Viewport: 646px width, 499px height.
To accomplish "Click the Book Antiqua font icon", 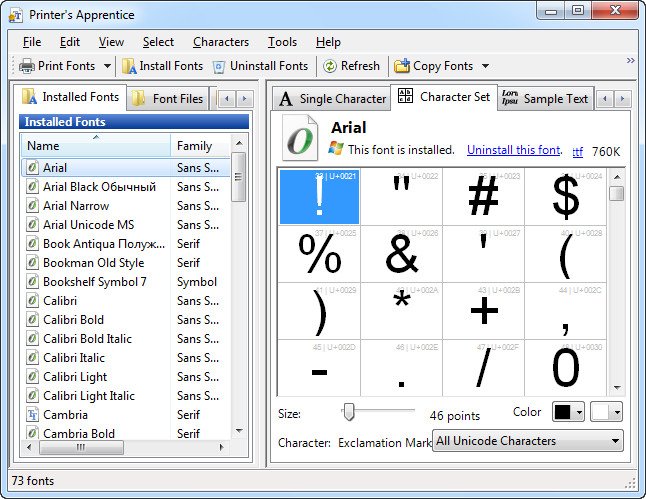I will click(32, 244).
